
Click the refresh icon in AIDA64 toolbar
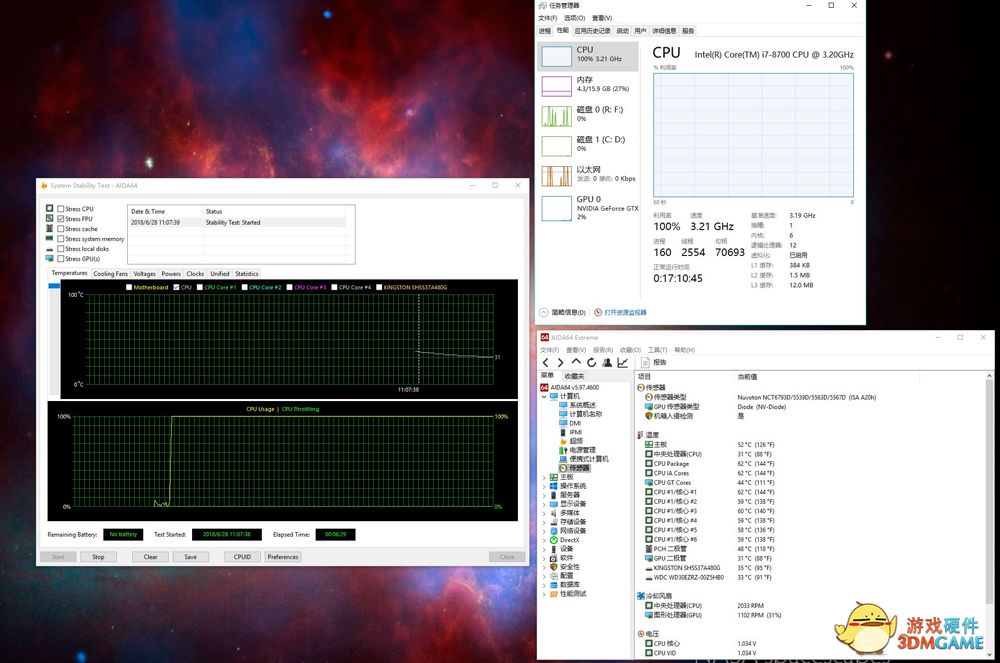(x=591, y=363)
